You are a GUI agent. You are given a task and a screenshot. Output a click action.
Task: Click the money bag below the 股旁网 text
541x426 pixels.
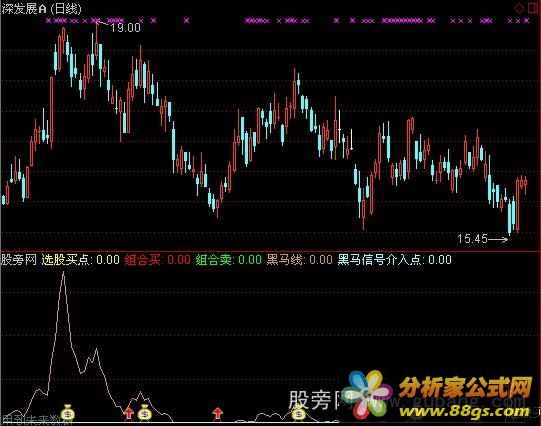[x=299, y=413]
